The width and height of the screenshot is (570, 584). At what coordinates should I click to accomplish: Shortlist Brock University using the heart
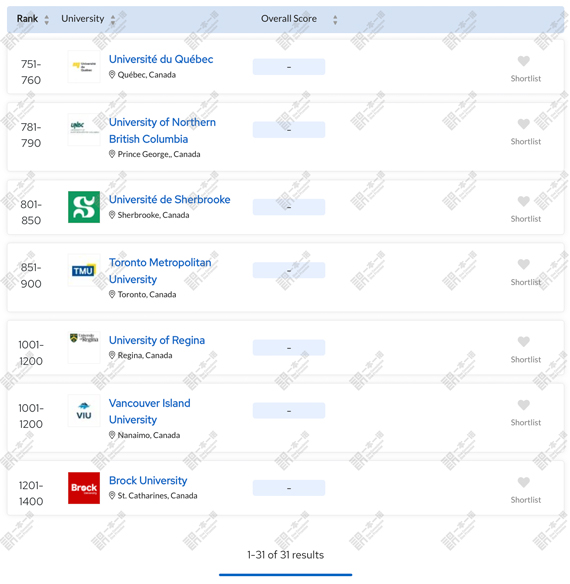(x=523, y=482)
